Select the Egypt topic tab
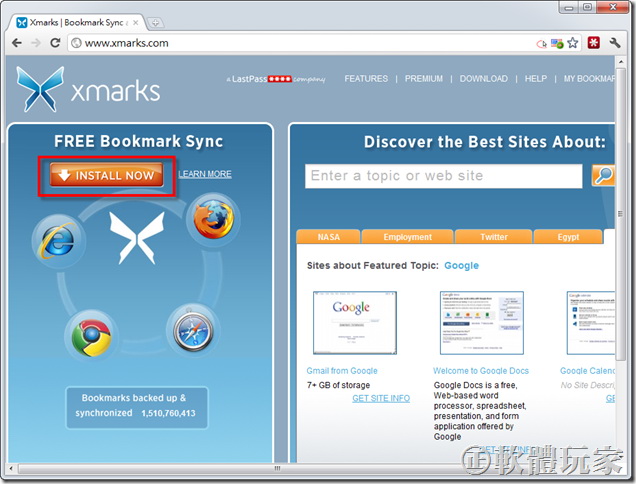Screen dimensions: 636x484 [568, 237]
